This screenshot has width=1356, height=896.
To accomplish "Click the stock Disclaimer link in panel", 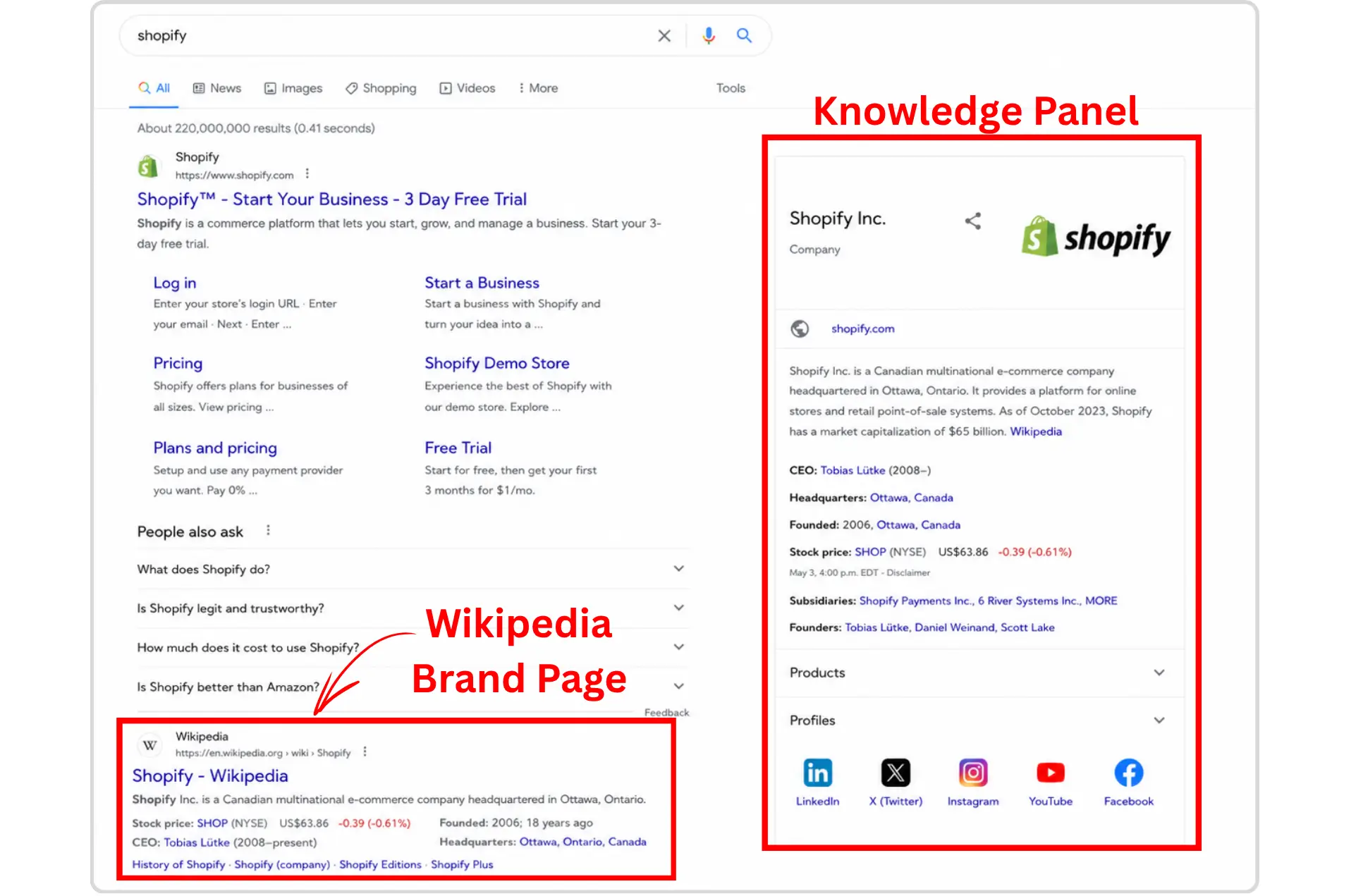I will point(908,573).
